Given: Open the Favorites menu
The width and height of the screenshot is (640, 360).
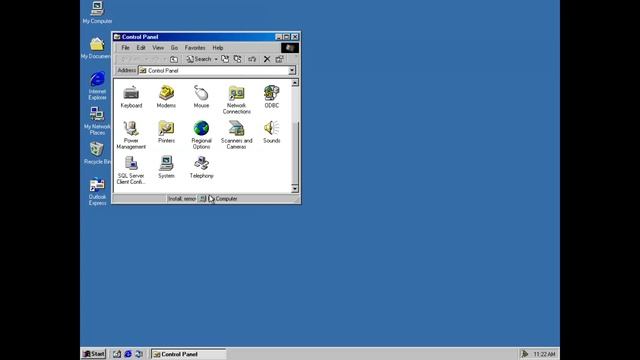Looking at the screenshot, I should coord(195,48).
